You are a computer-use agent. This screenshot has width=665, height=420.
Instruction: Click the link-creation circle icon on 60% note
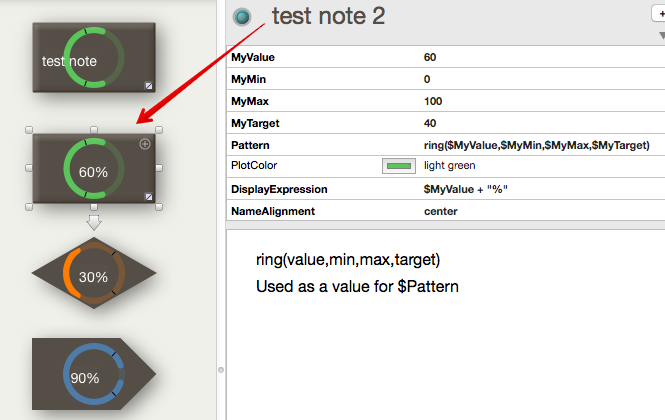pyautogui.click(x=145, y=144)
